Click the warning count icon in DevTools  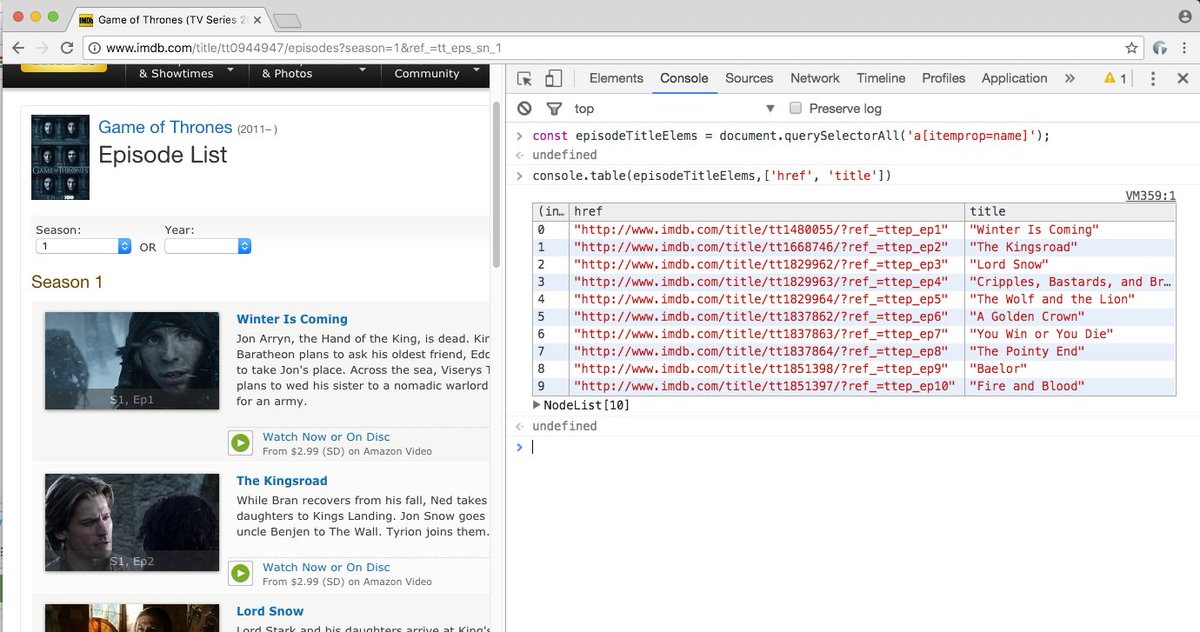tap(1113, 78)
